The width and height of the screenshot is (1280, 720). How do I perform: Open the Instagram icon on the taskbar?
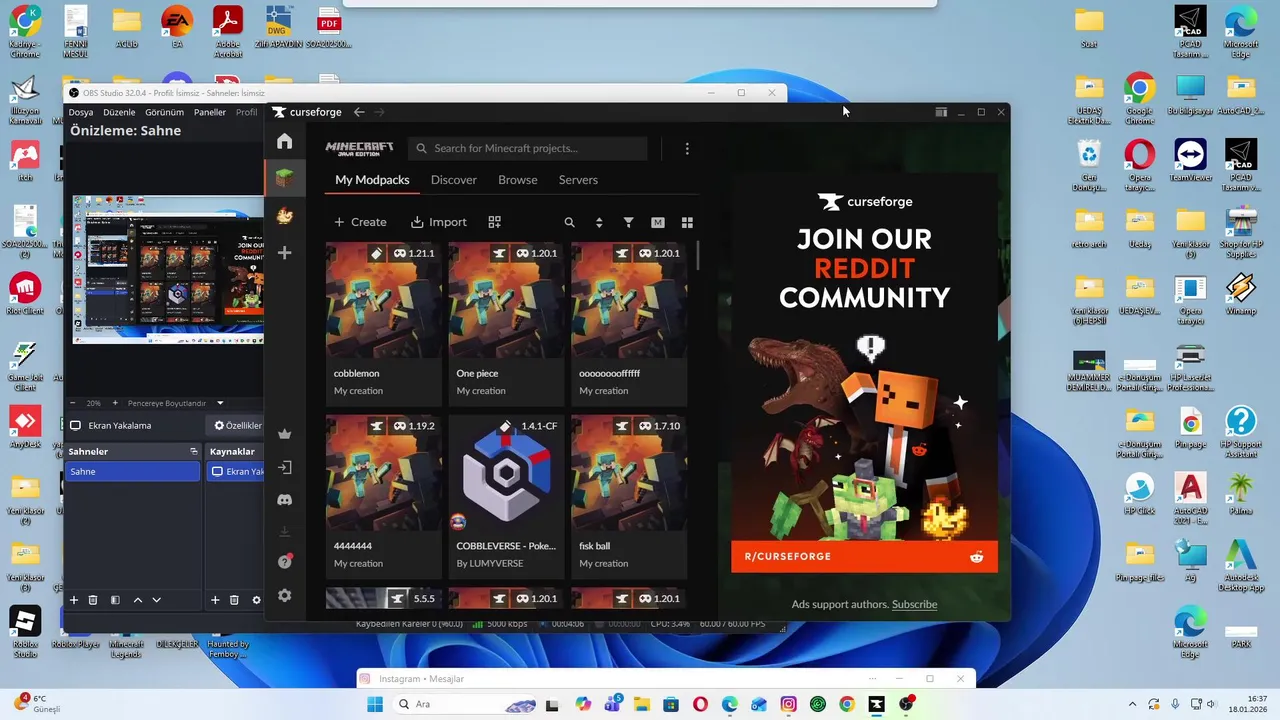789,704
